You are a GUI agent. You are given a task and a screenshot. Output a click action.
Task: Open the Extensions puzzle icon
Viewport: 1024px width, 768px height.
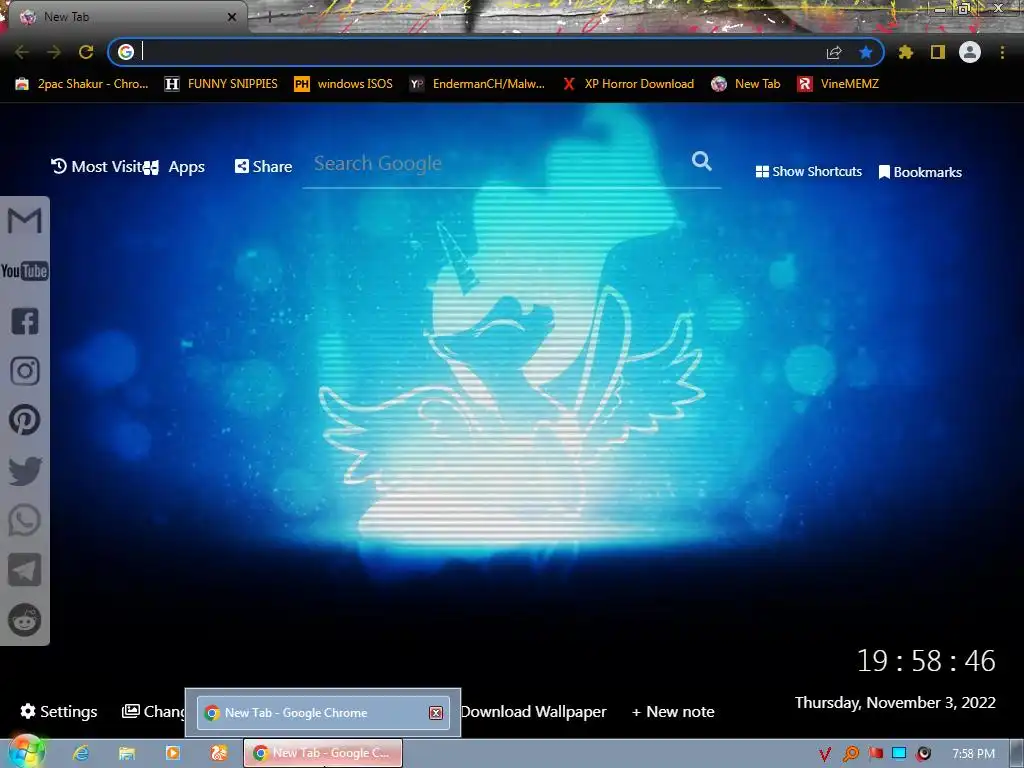pyautogui.click(x=905, y=52)
